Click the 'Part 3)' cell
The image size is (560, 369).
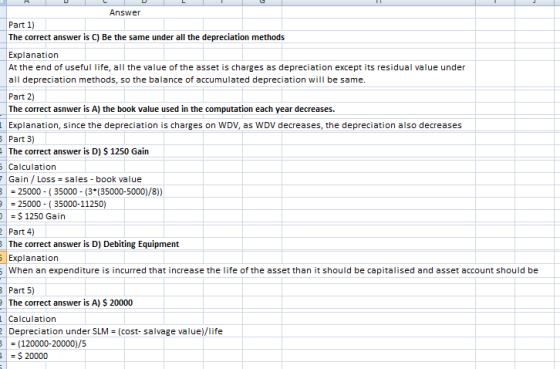(x=21, y=139)
